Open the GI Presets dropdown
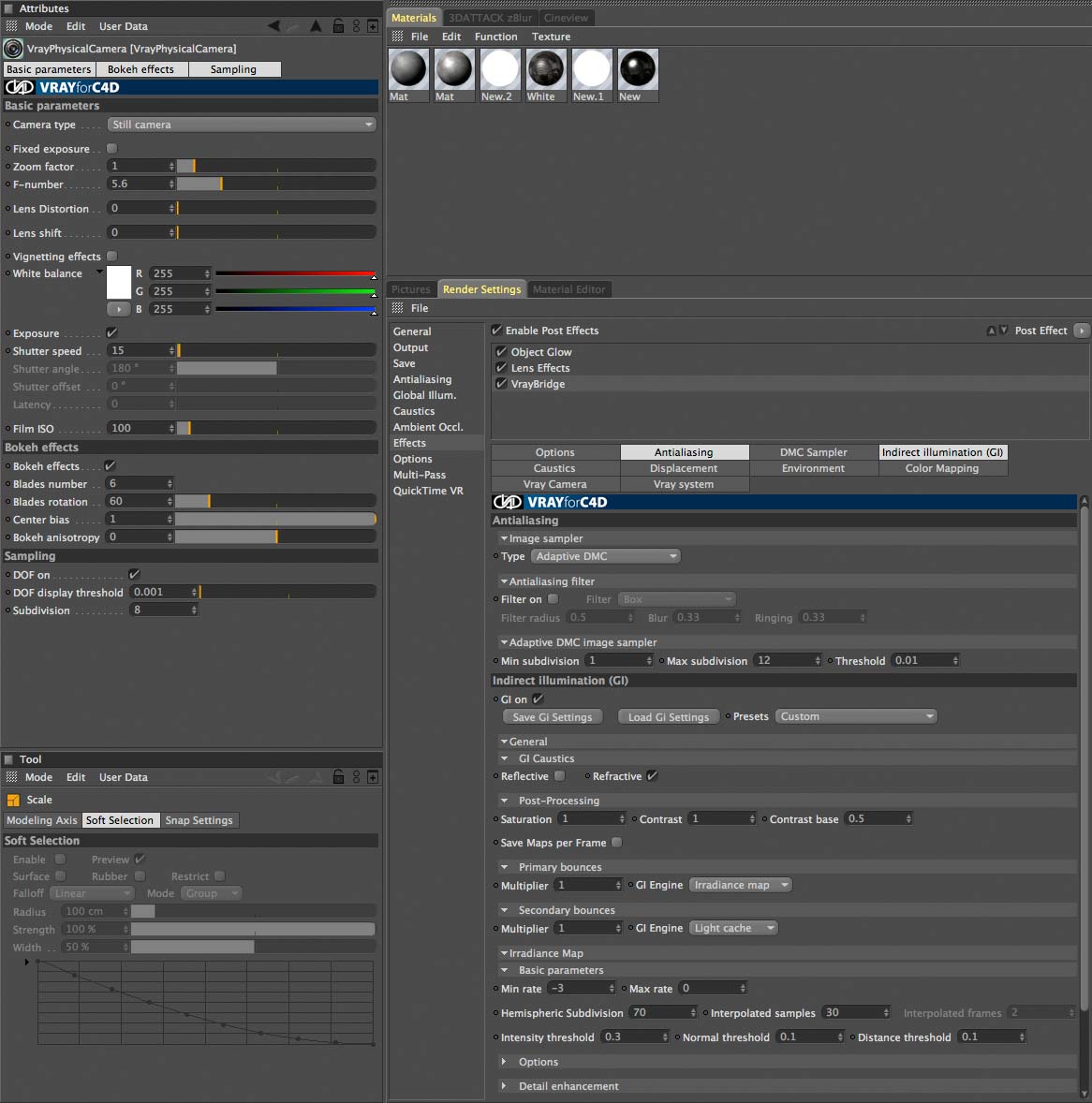The height and width of the screenshot is (1103, 1092). (856, 717)
